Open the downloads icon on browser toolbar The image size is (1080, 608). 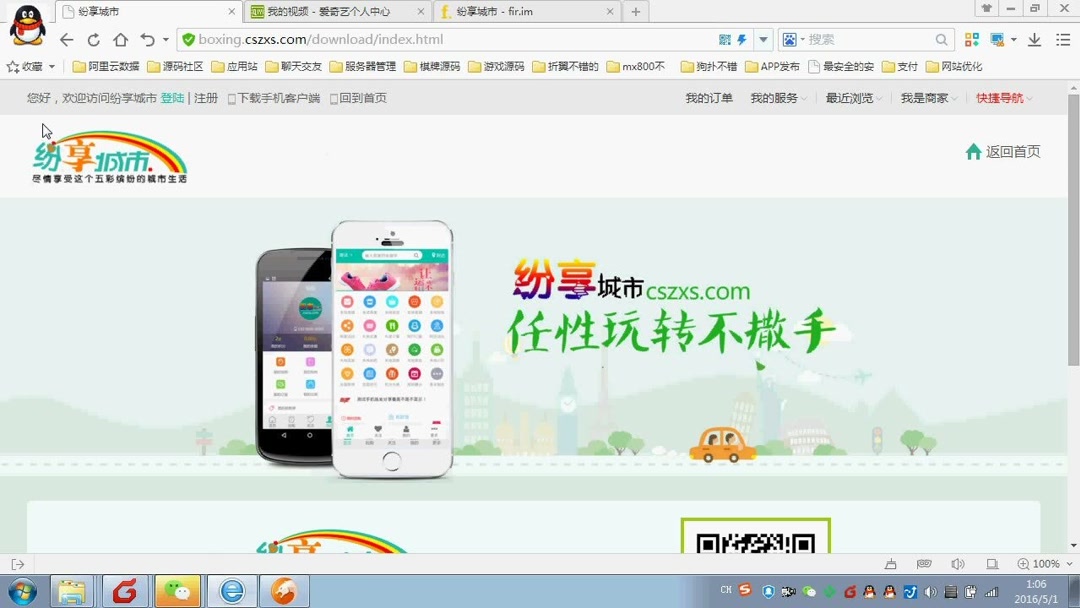point(1035,39)
